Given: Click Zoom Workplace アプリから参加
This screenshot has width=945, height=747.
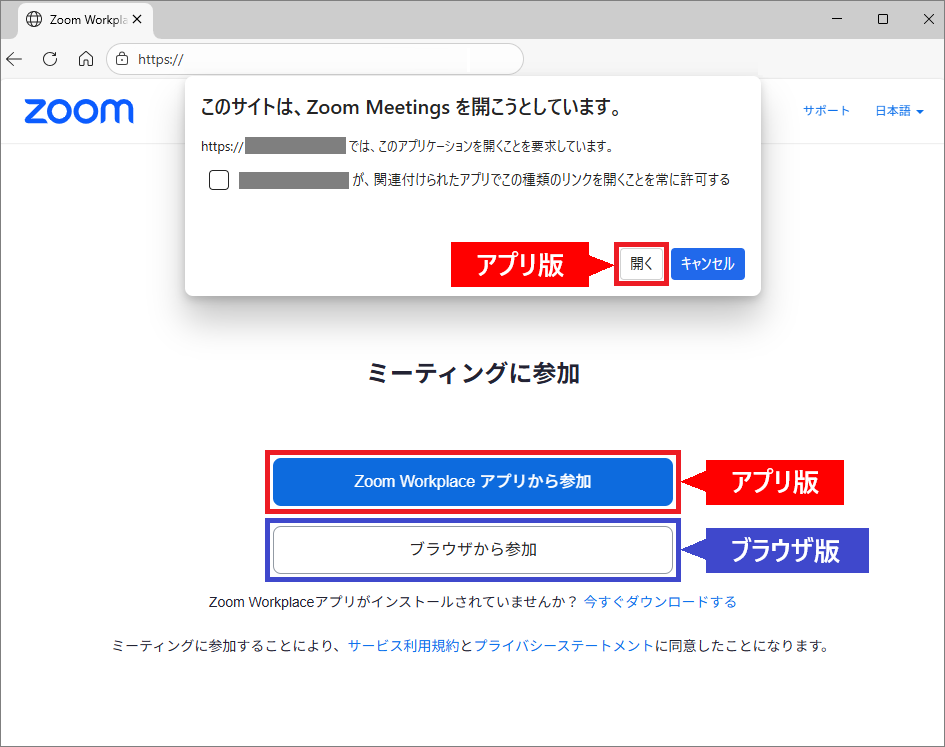Looking at the screenshot, I should coord(472,482).
